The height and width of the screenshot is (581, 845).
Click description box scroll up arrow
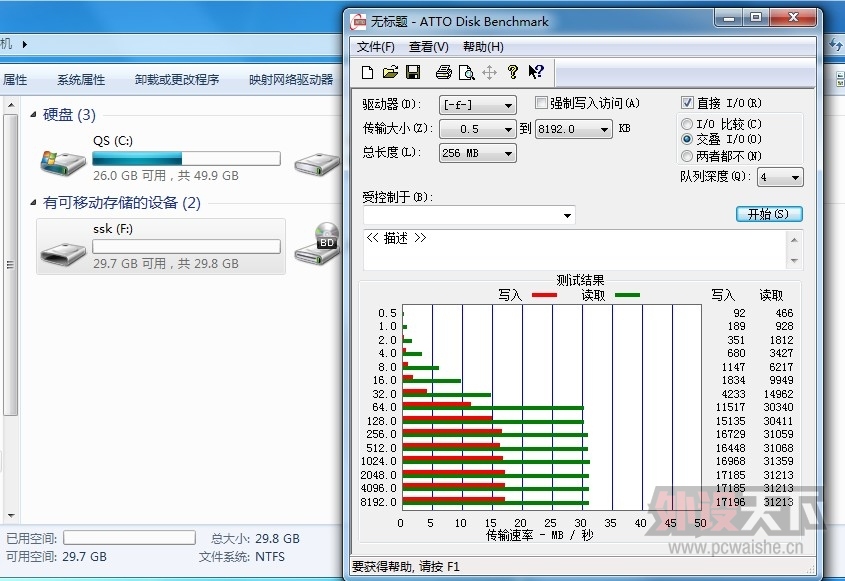tap(794, 240)
